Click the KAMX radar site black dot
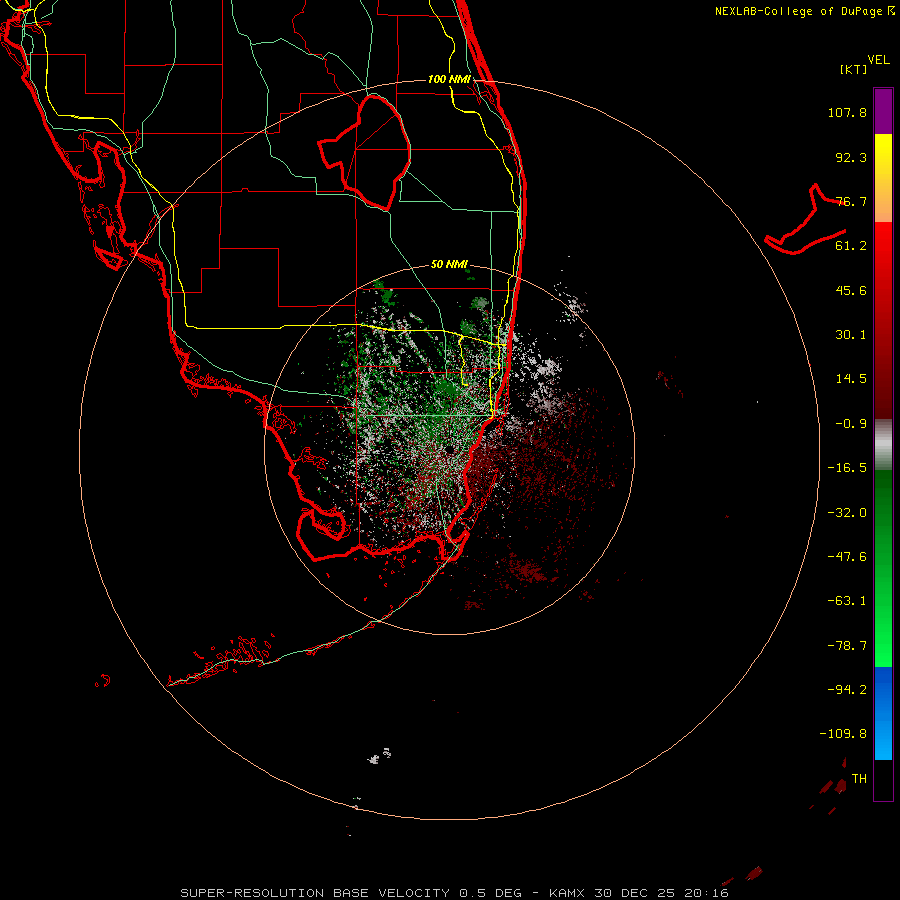 click(450, 449)
